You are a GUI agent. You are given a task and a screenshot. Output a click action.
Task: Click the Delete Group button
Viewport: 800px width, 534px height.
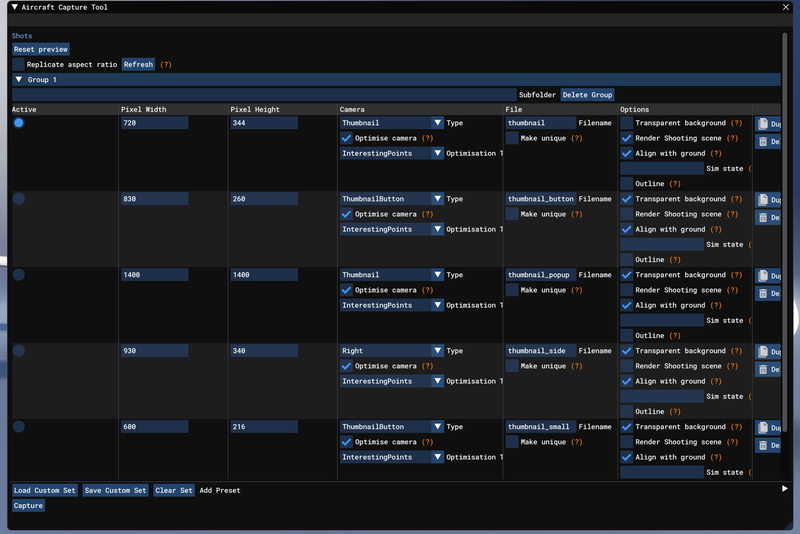point(587,95)
